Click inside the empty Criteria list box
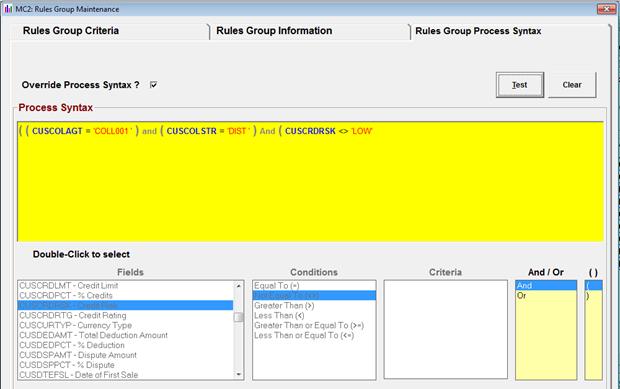Screen dimensions: 620x389 [x=445, y=330]
